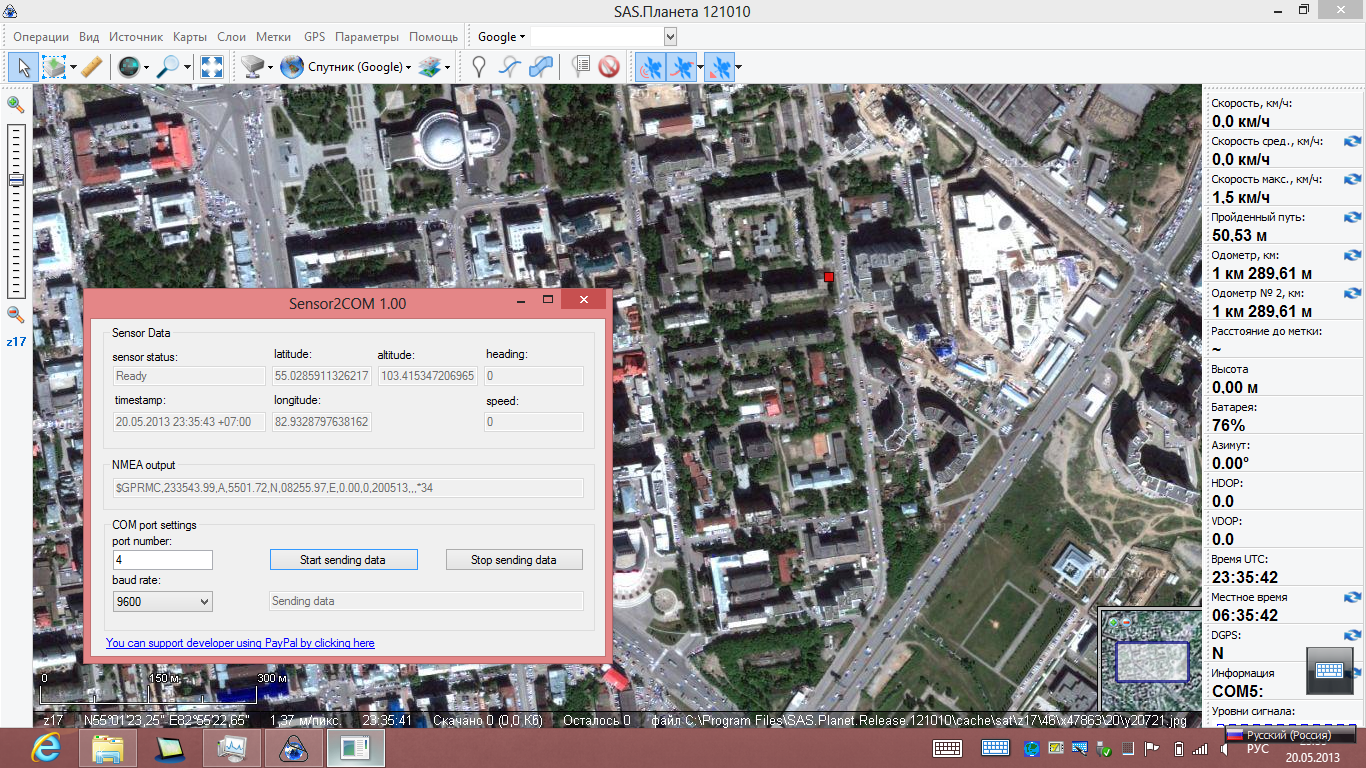Toggle the GPS receiver connection button
Viewport: 1366px width, 768px height.
tap(650, 67)
